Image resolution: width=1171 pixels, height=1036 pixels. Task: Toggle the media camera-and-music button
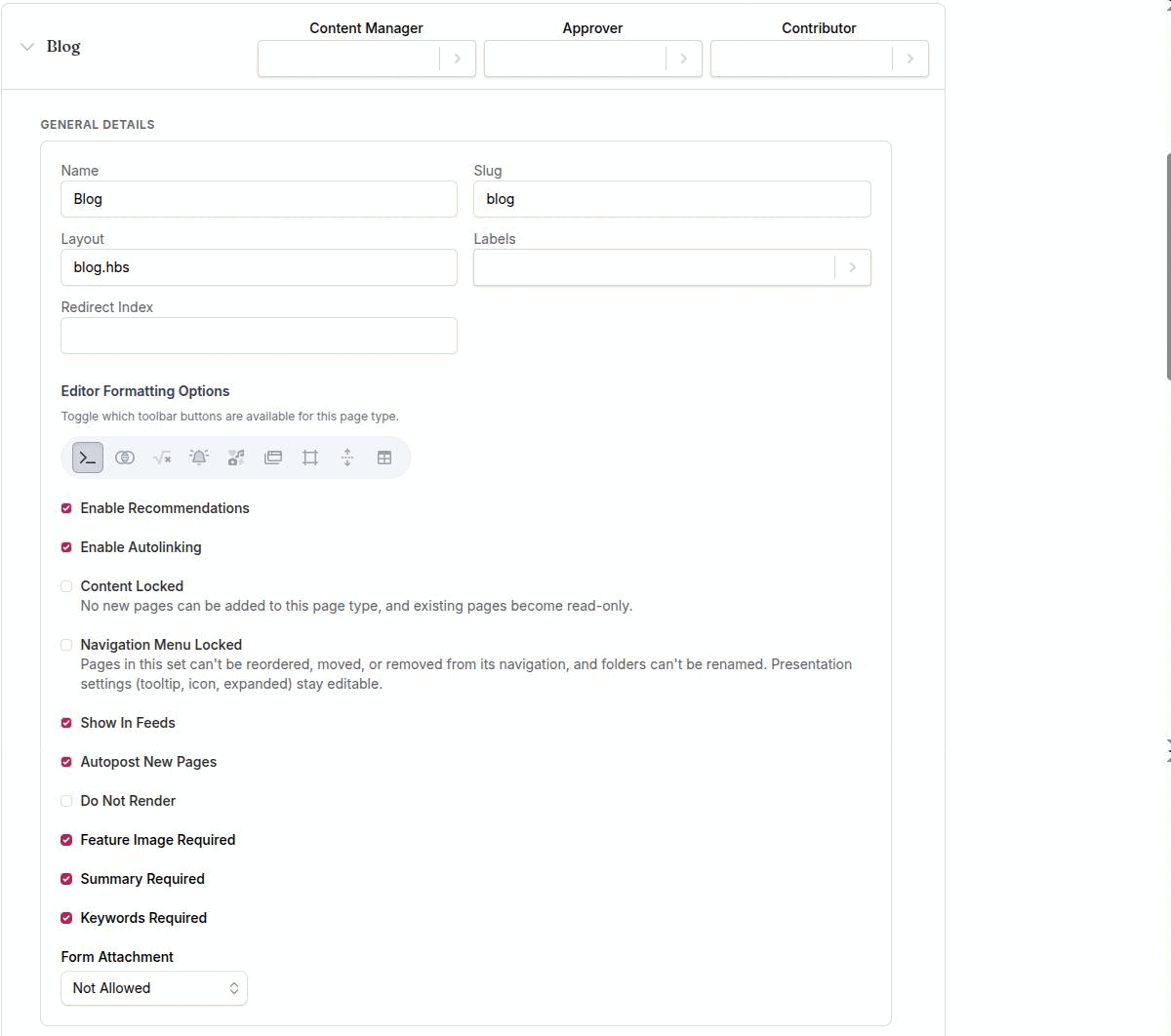[236, 458]
